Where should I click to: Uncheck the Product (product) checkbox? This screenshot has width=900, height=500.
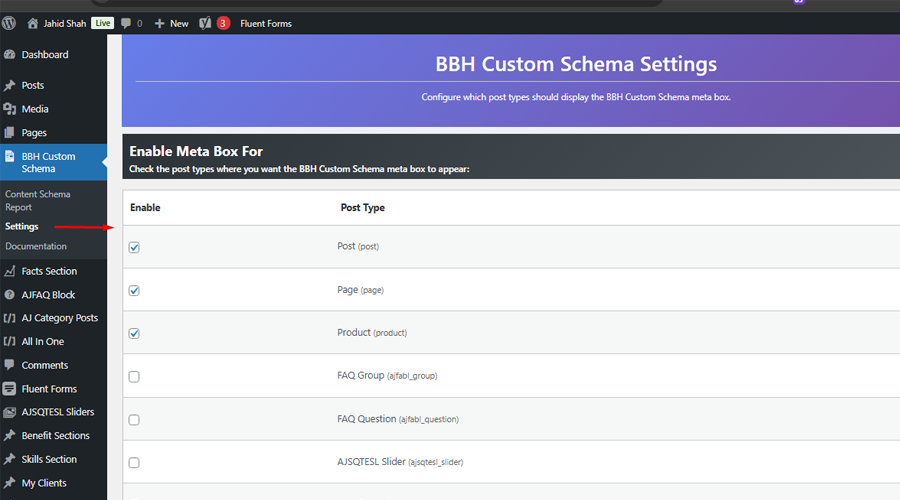tap(134, 334)
